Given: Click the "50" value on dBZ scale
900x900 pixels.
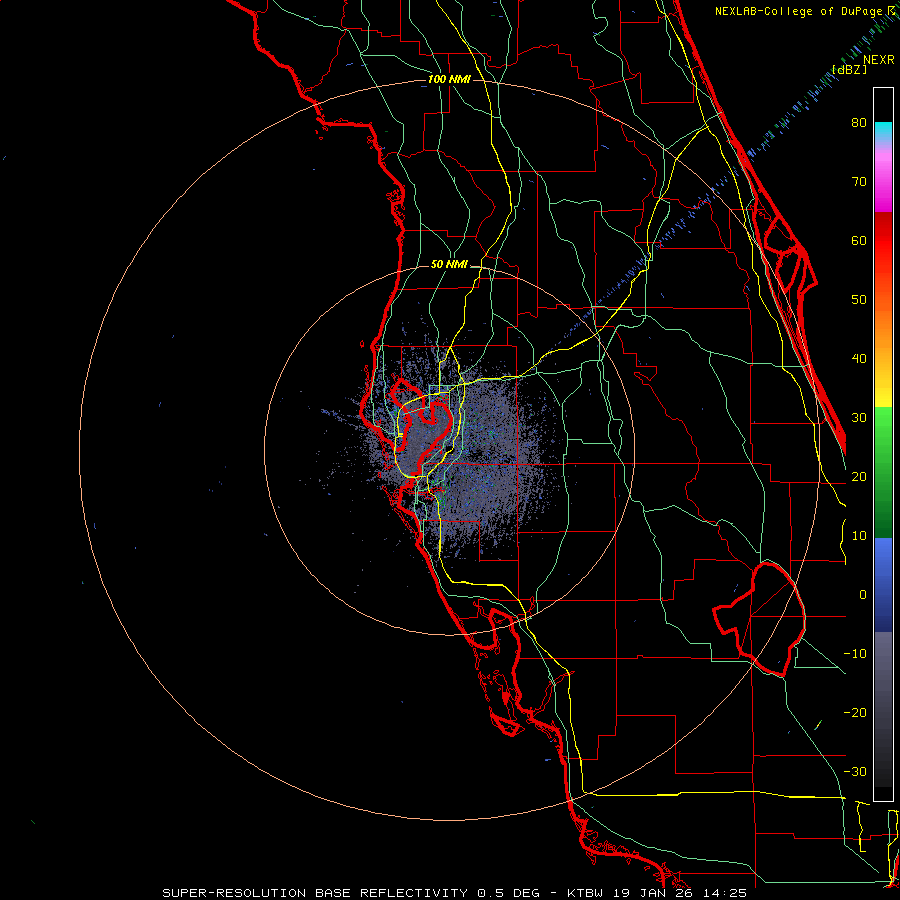Looking at the screenshot, I should (x=859, y=300).
